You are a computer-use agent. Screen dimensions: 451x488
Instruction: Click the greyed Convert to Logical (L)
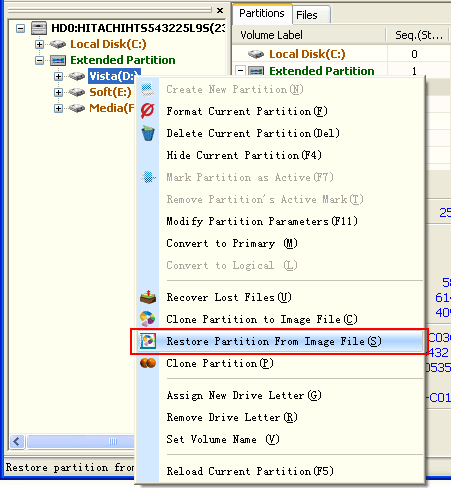tap(280, 265)
